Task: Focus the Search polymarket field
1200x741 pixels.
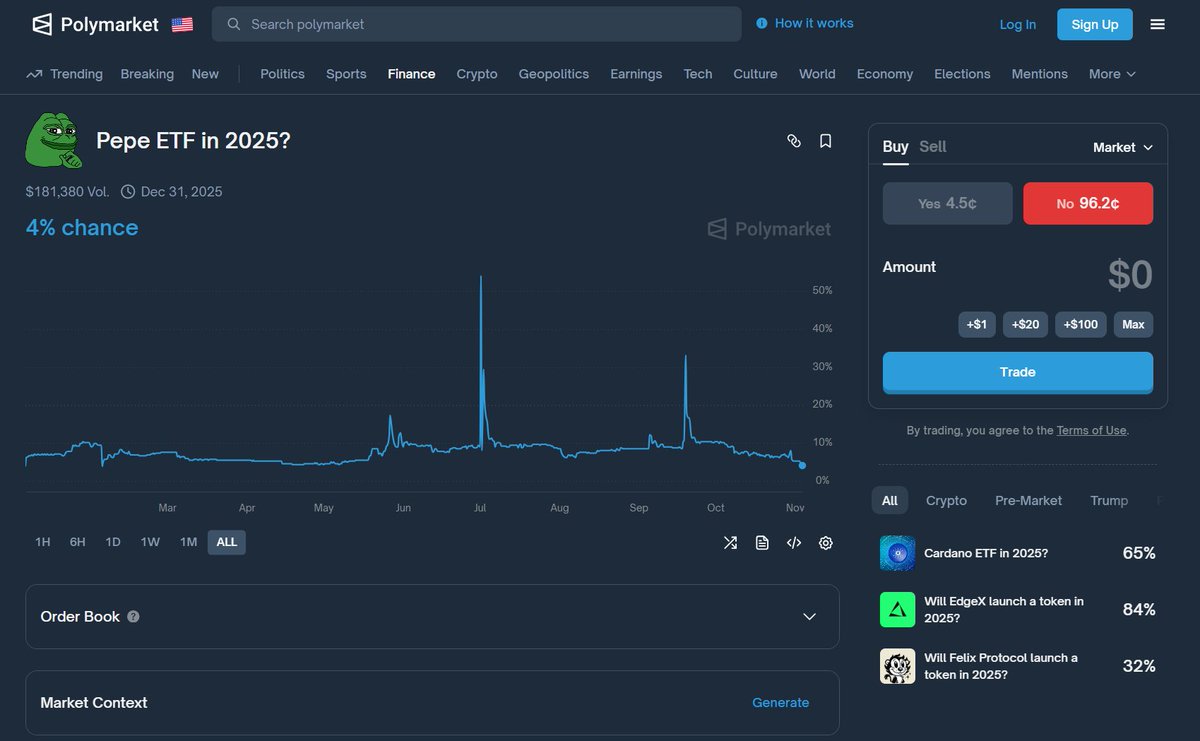Action: (476, 24)
